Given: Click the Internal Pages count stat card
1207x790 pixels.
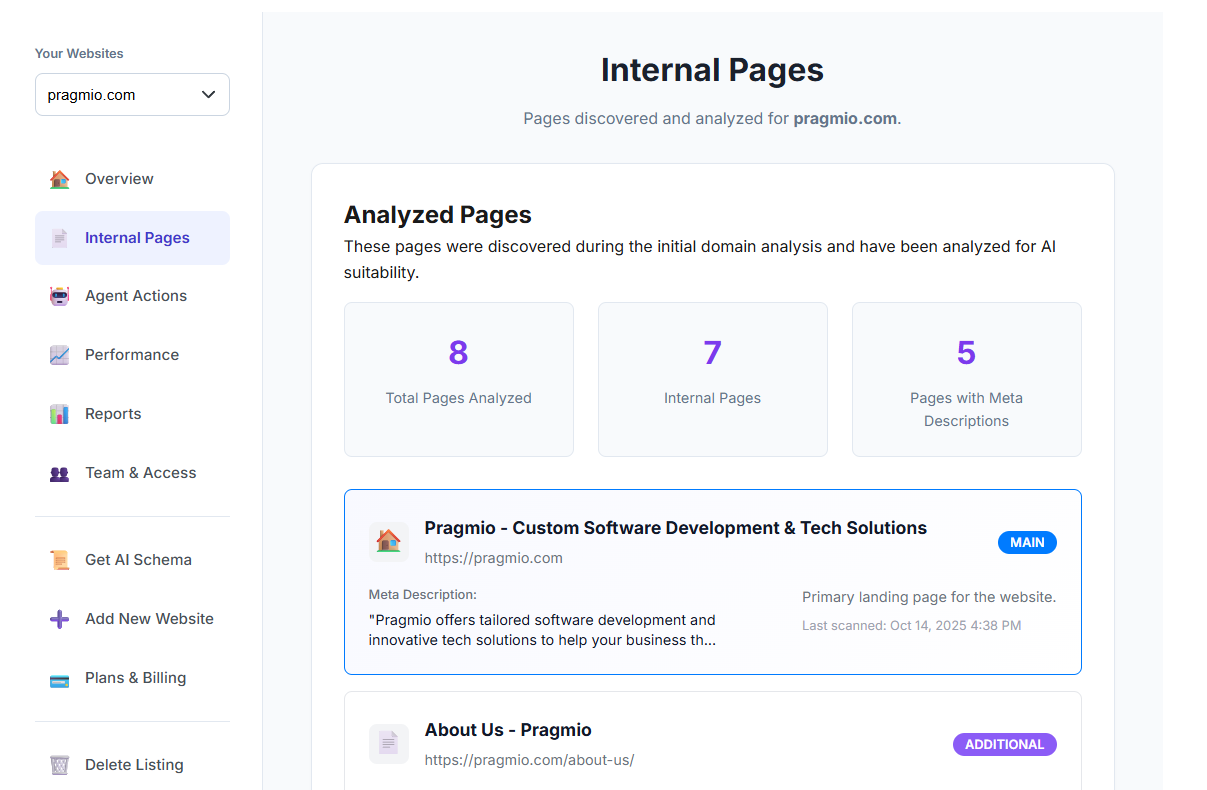Looking at the screenshot, I should click(x=713, y=380).
